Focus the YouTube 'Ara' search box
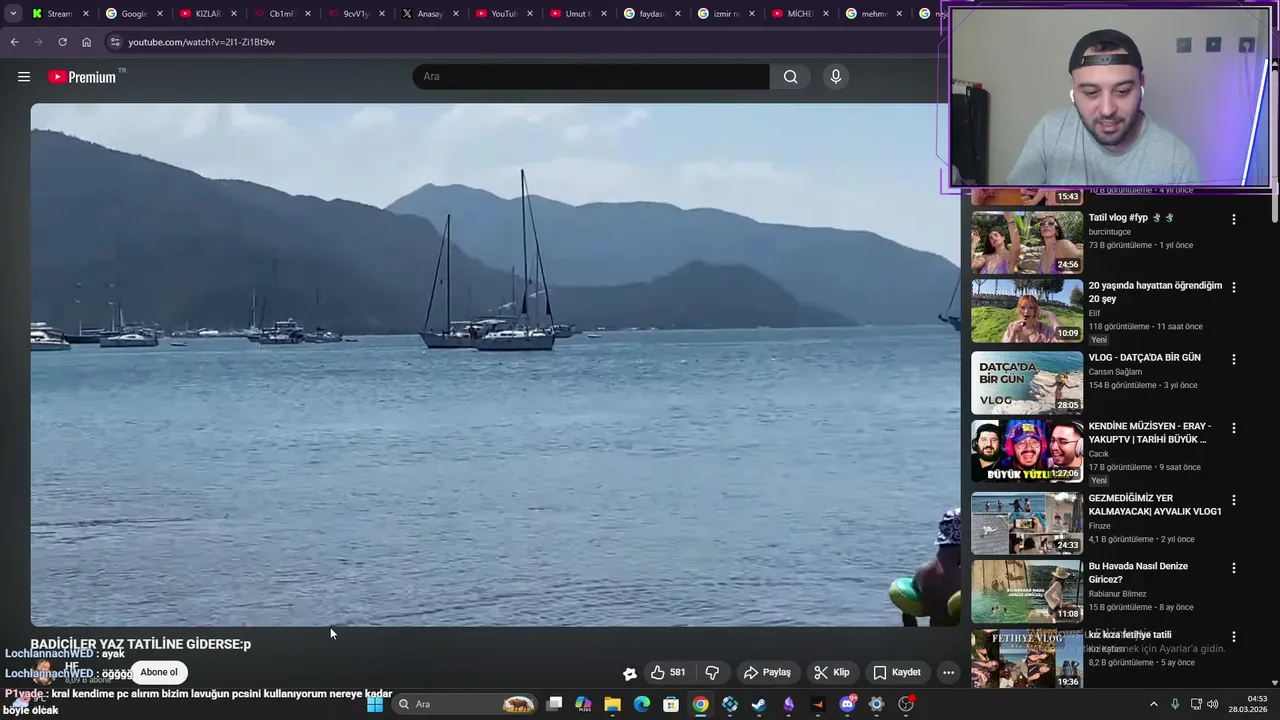 tap(591, 77)
